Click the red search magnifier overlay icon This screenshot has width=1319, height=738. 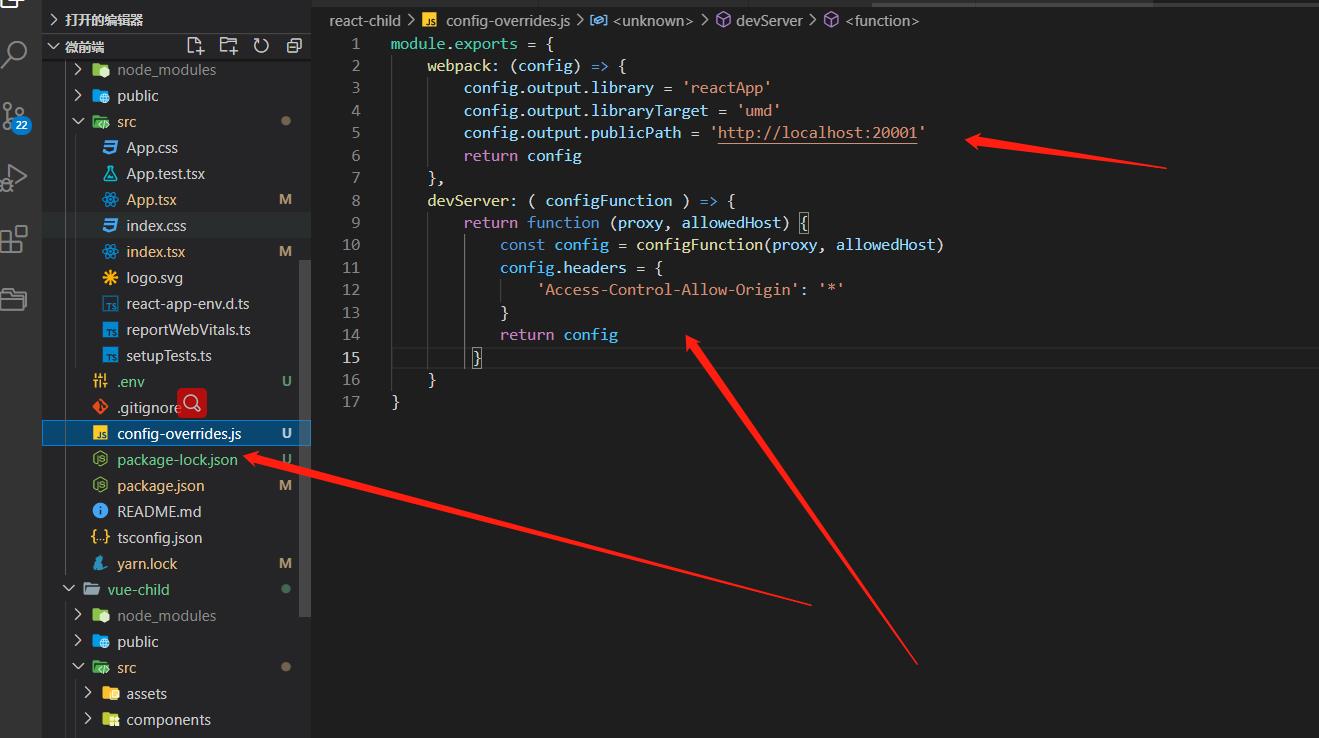[192, 403]
